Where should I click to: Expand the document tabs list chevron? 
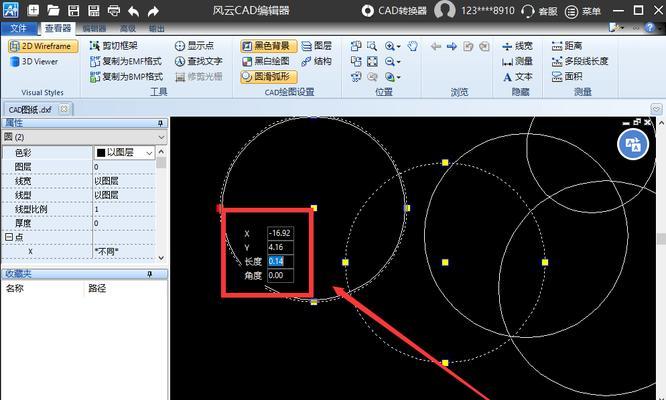pyautogui.click(x=656, y=109)
